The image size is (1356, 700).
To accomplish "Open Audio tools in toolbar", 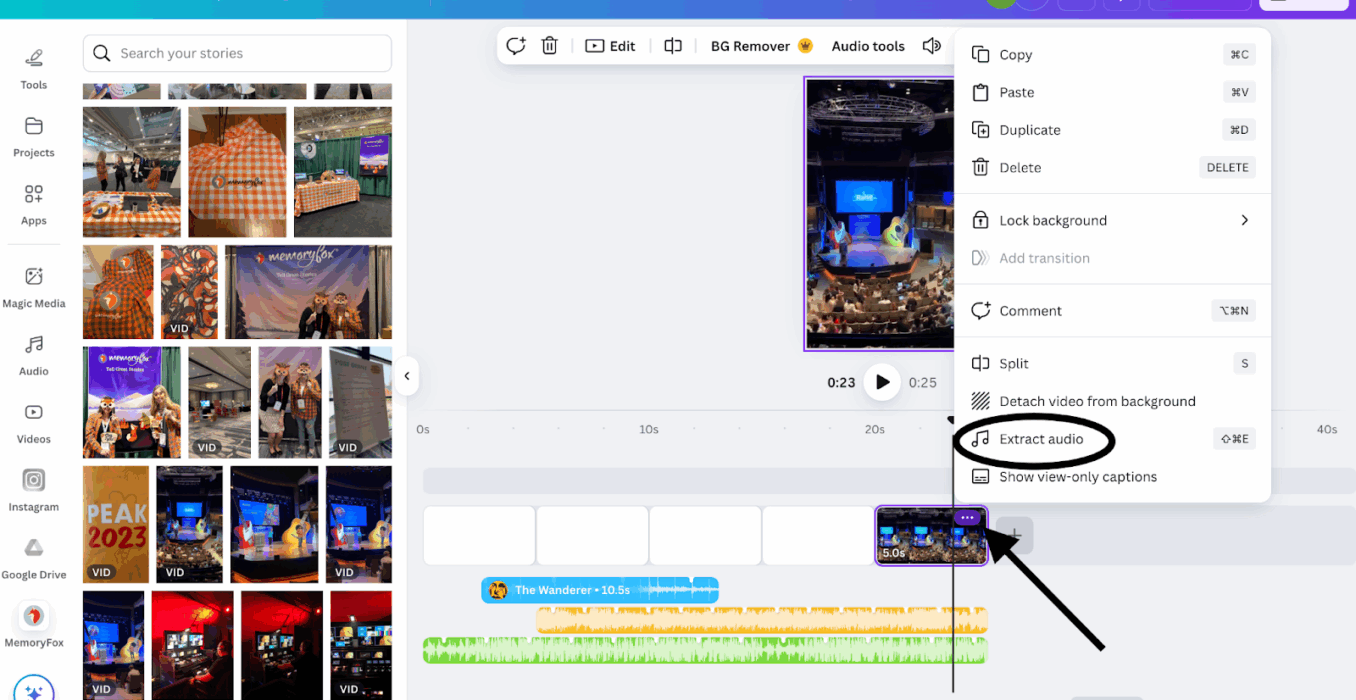I will tap(867, 46).
